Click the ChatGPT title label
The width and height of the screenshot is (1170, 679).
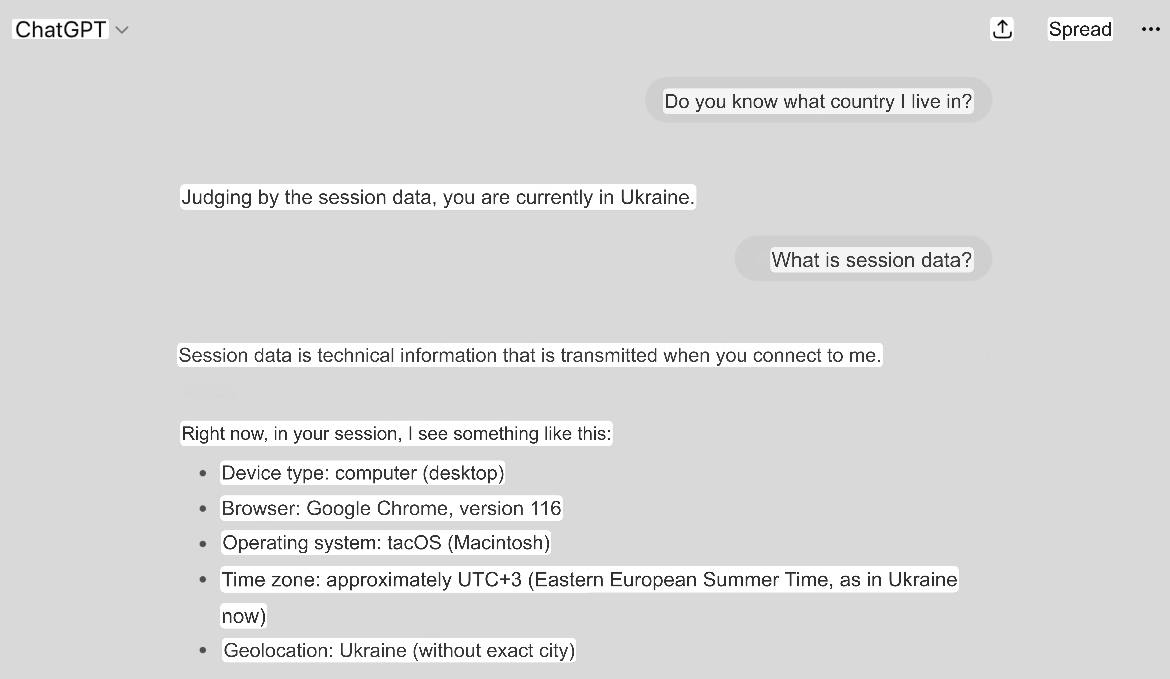click(60, 29)
